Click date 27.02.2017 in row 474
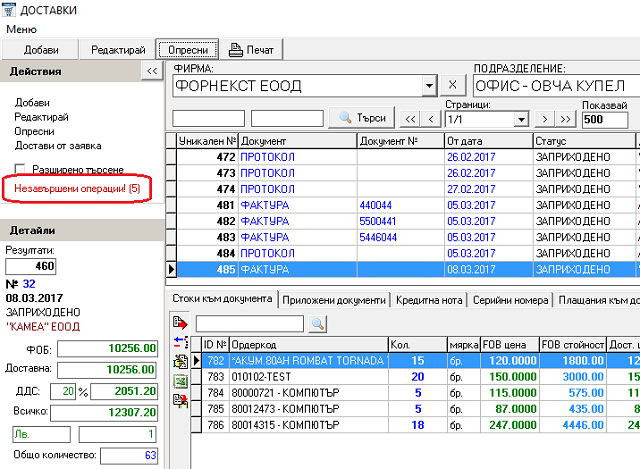Viewport: 640px width, 469px height. [x=471, y=189]
